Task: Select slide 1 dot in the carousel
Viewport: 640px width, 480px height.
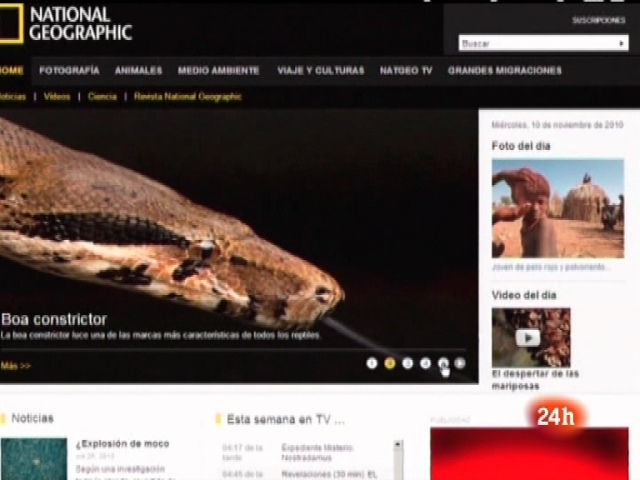Action: 372,363
